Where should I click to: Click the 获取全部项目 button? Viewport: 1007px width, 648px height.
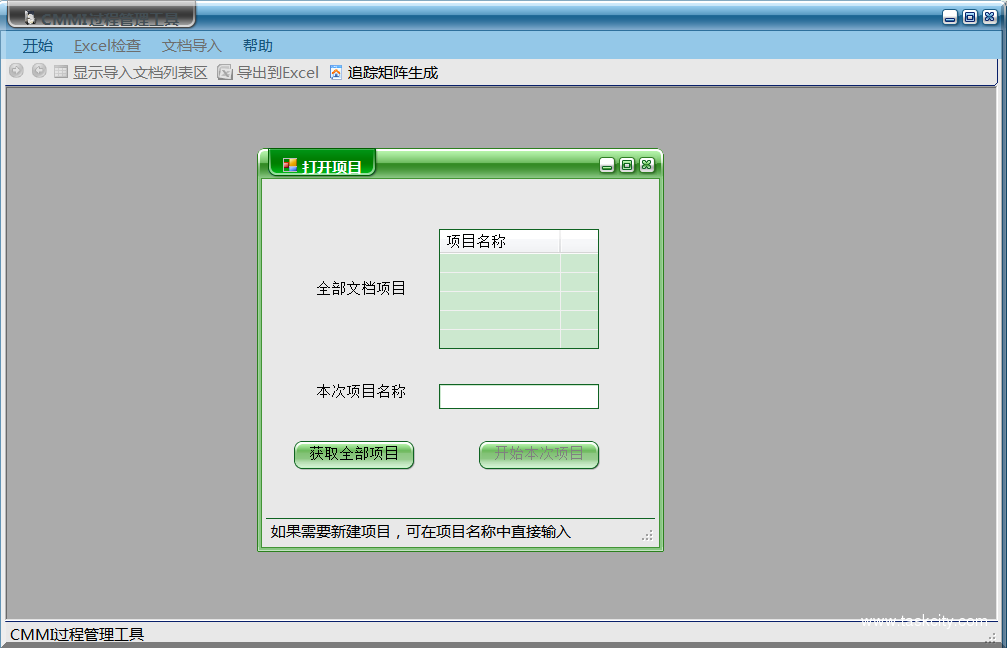(353, 455)
